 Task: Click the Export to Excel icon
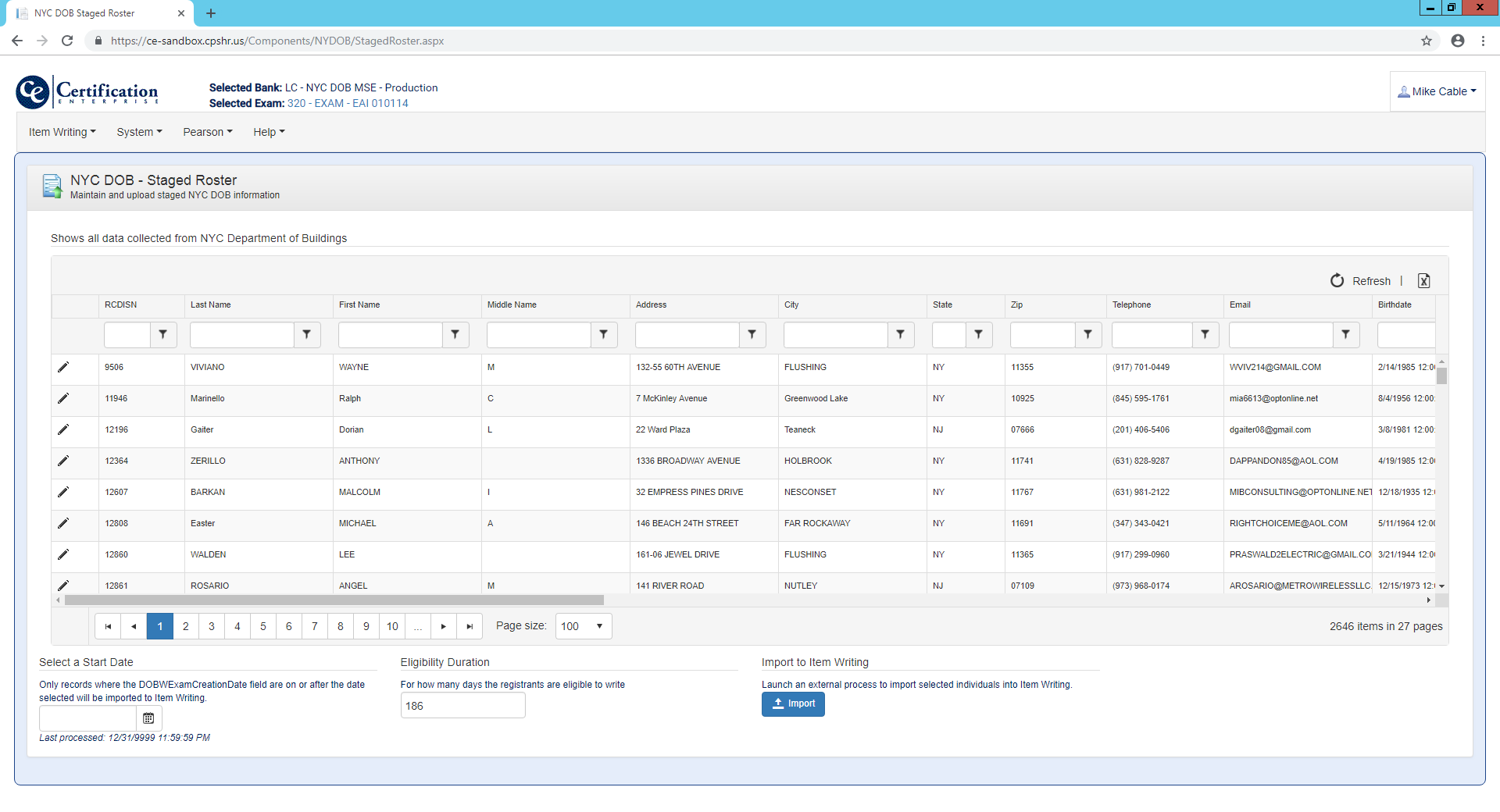(x=1423, y=281)
